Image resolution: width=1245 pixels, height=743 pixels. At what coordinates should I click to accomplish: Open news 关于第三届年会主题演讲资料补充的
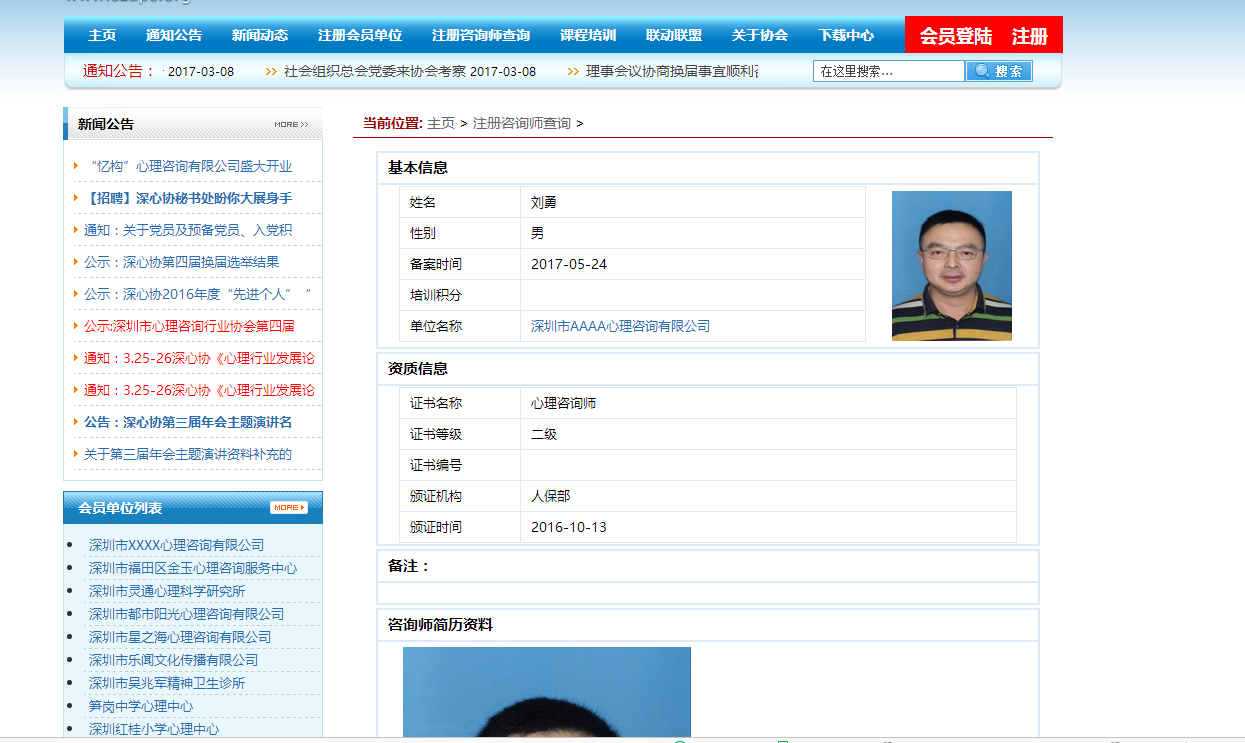tap(188, 454)
